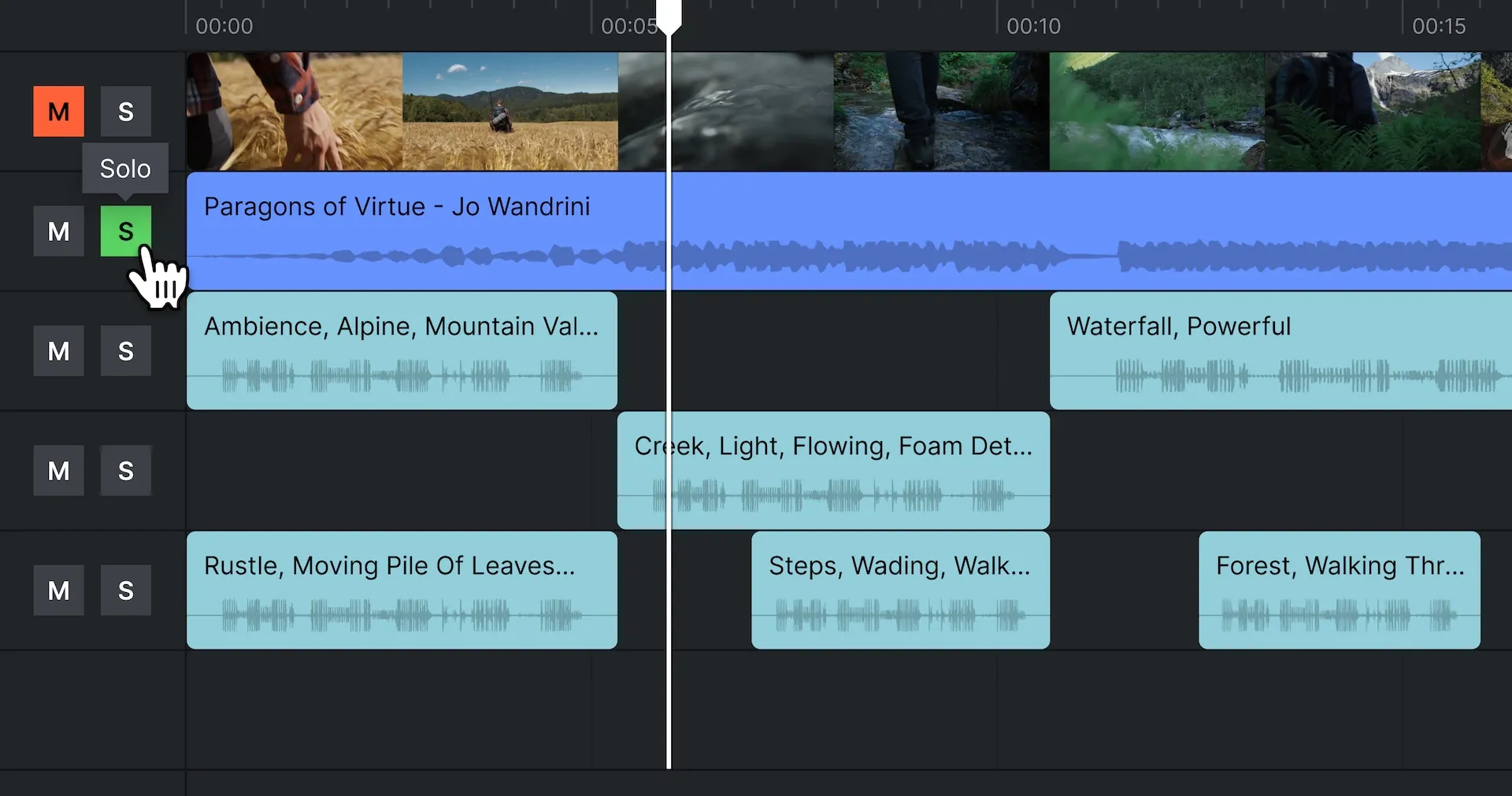Select the Rustle, Moving Pile Of Leaves clip

402,590
